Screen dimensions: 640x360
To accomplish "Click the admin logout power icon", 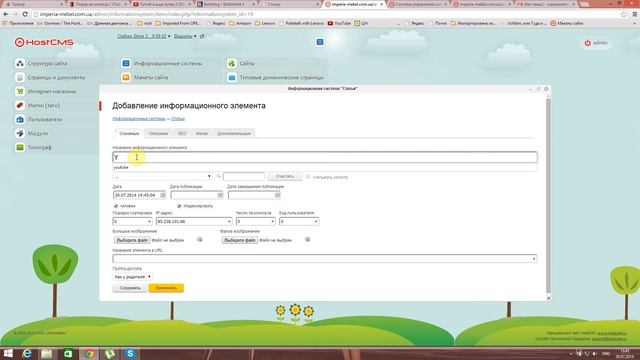I will [x=587, y=43].
